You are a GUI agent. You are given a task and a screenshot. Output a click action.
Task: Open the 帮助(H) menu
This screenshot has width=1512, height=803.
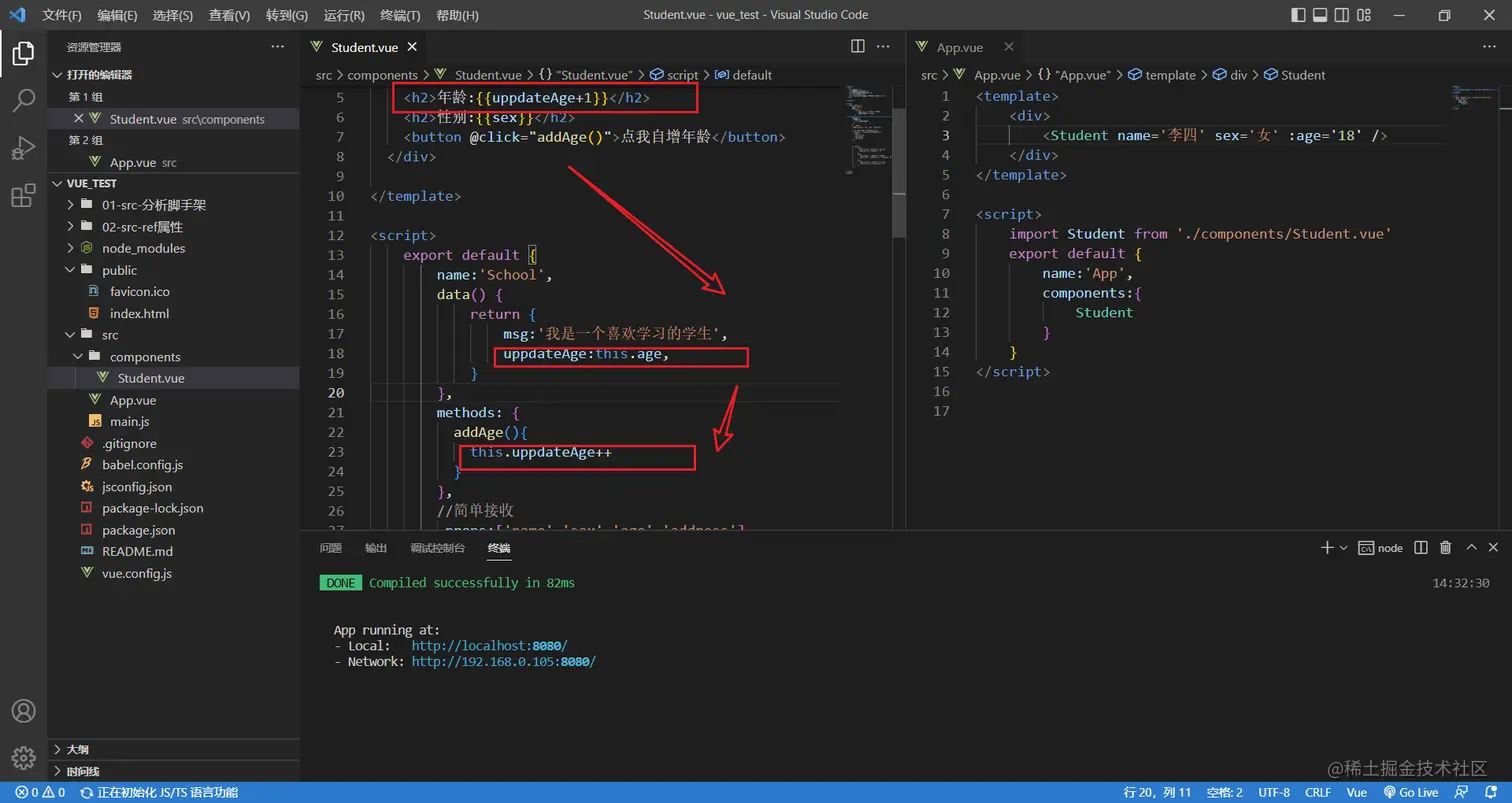click(x=458, y=15)
